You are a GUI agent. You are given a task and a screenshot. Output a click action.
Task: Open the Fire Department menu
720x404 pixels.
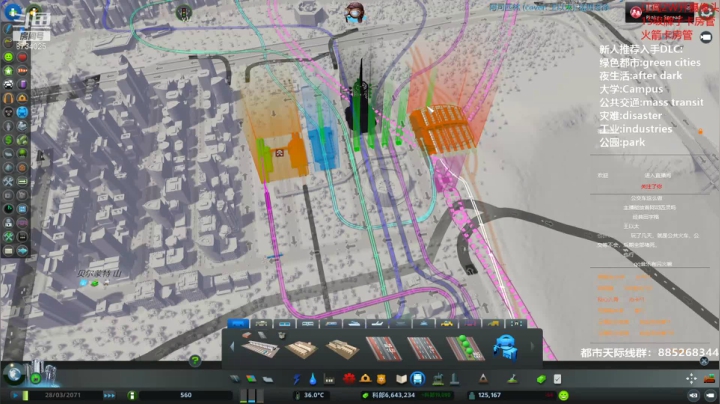tap(366, 379)
